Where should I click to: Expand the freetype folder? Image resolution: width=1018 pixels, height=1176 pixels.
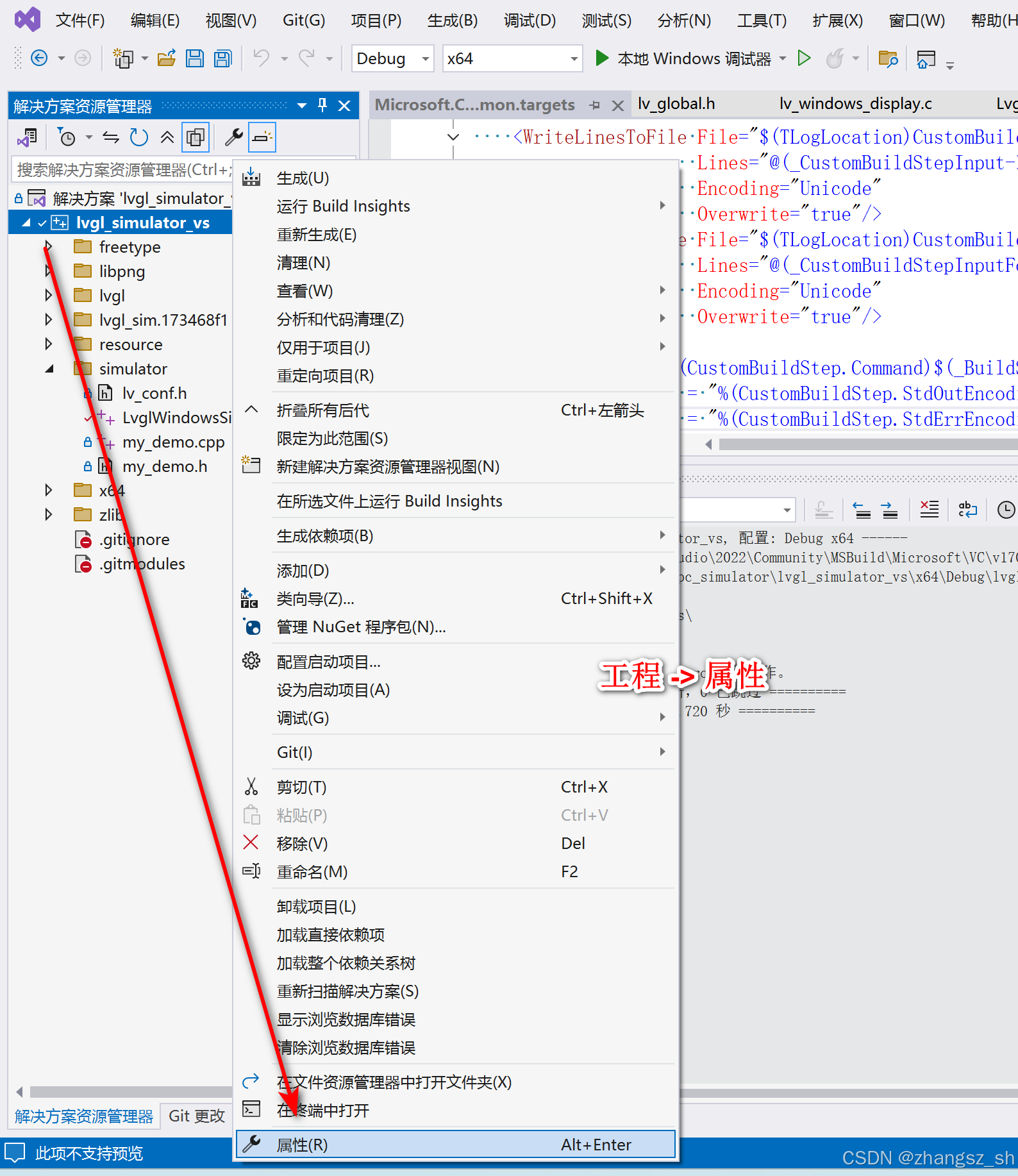48,246
